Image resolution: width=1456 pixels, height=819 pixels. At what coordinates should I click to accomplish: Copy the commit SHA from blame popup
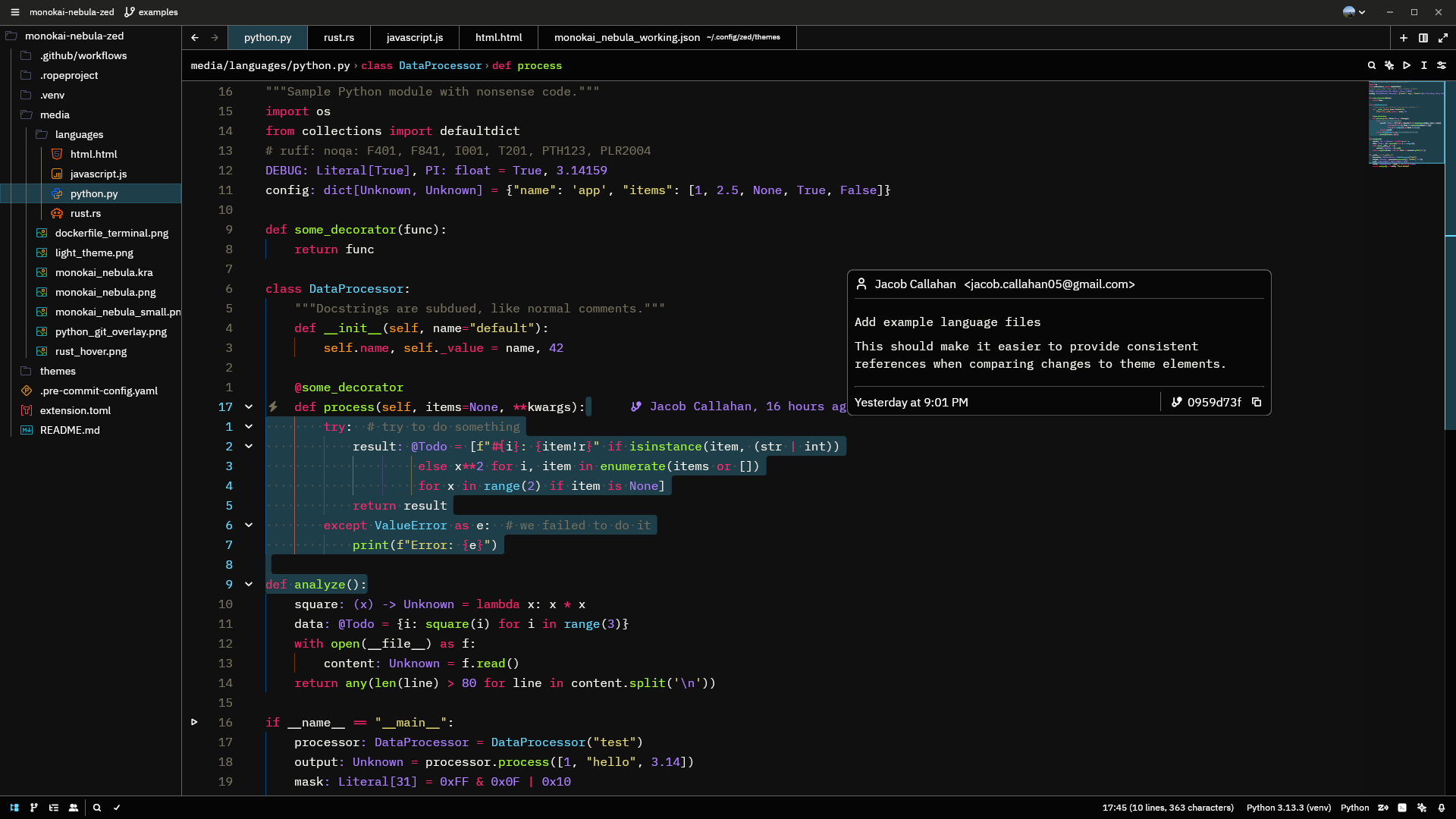[1257, 403]
